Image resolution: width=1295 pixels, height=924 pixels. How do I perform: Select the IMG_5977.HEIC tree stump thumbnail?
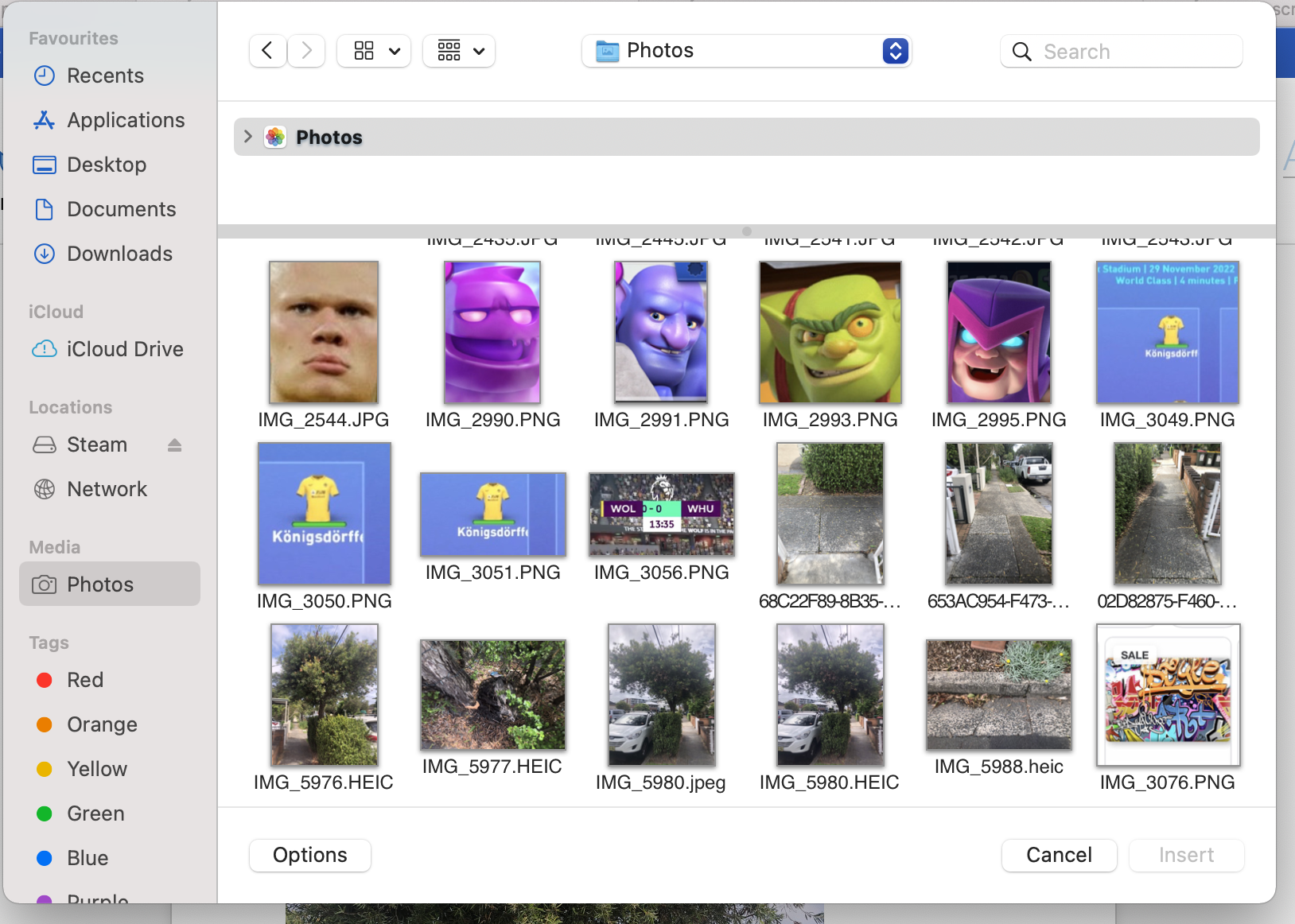click(493, 695)
